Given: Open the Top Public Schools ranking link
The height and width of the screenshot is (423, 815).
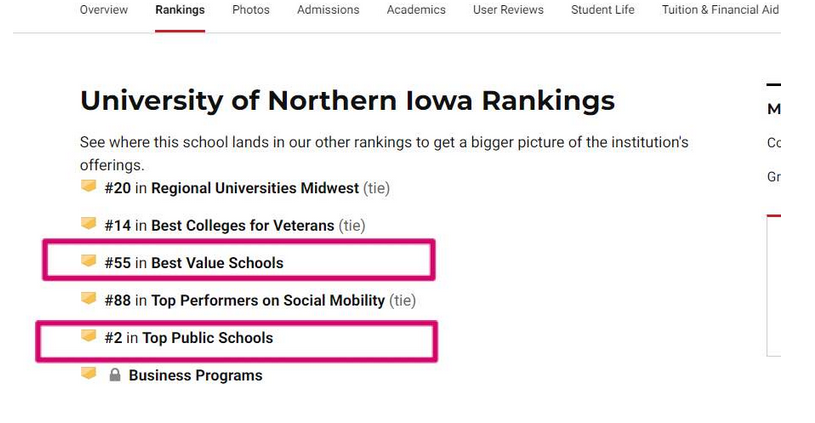Looking at the screenshot, I should click(x=207, y=338).
